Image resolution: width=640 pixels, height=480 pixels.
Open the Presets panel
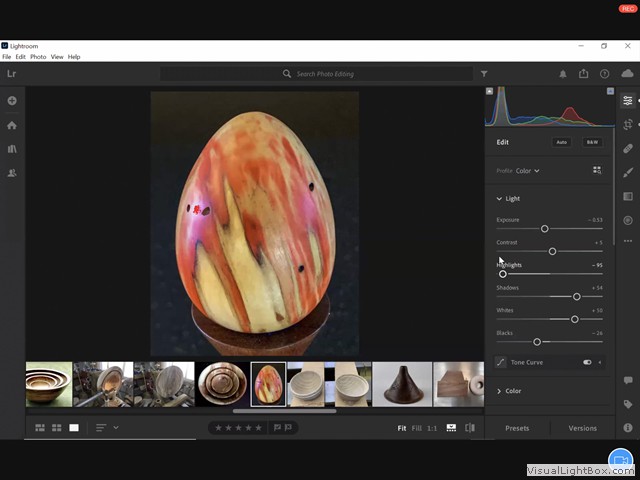tap(517, 428)
